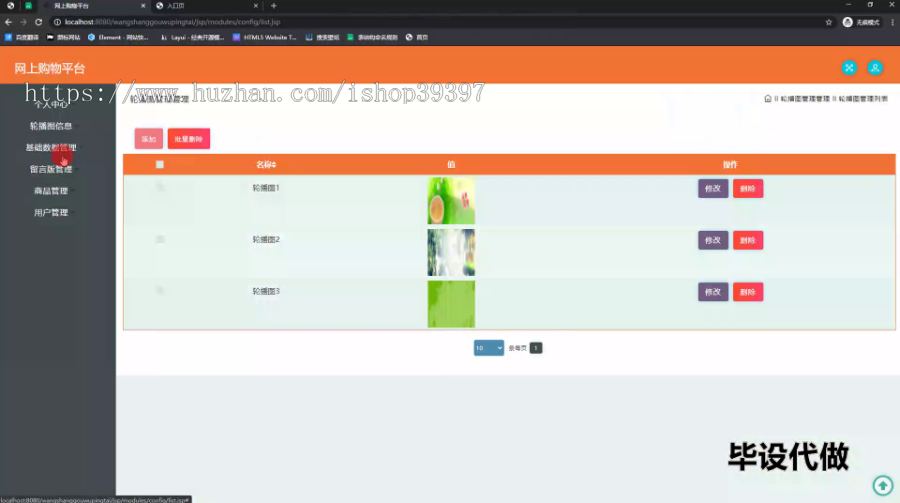Open the green thumbnail for 轮播图3
This screenshot has height=503, width=900.
(x=451, y=304)
